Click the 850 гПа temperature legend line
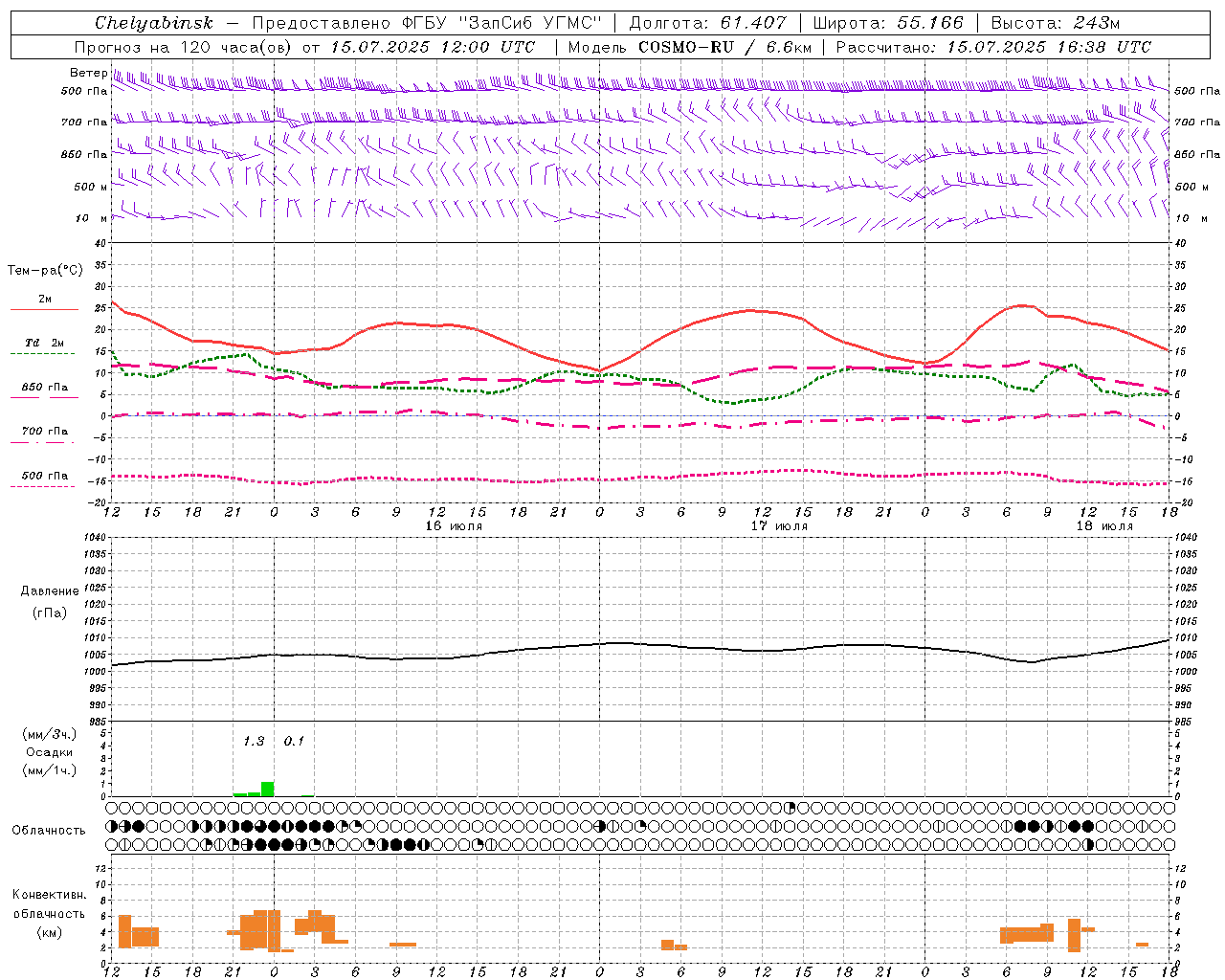 click(42, 397)
